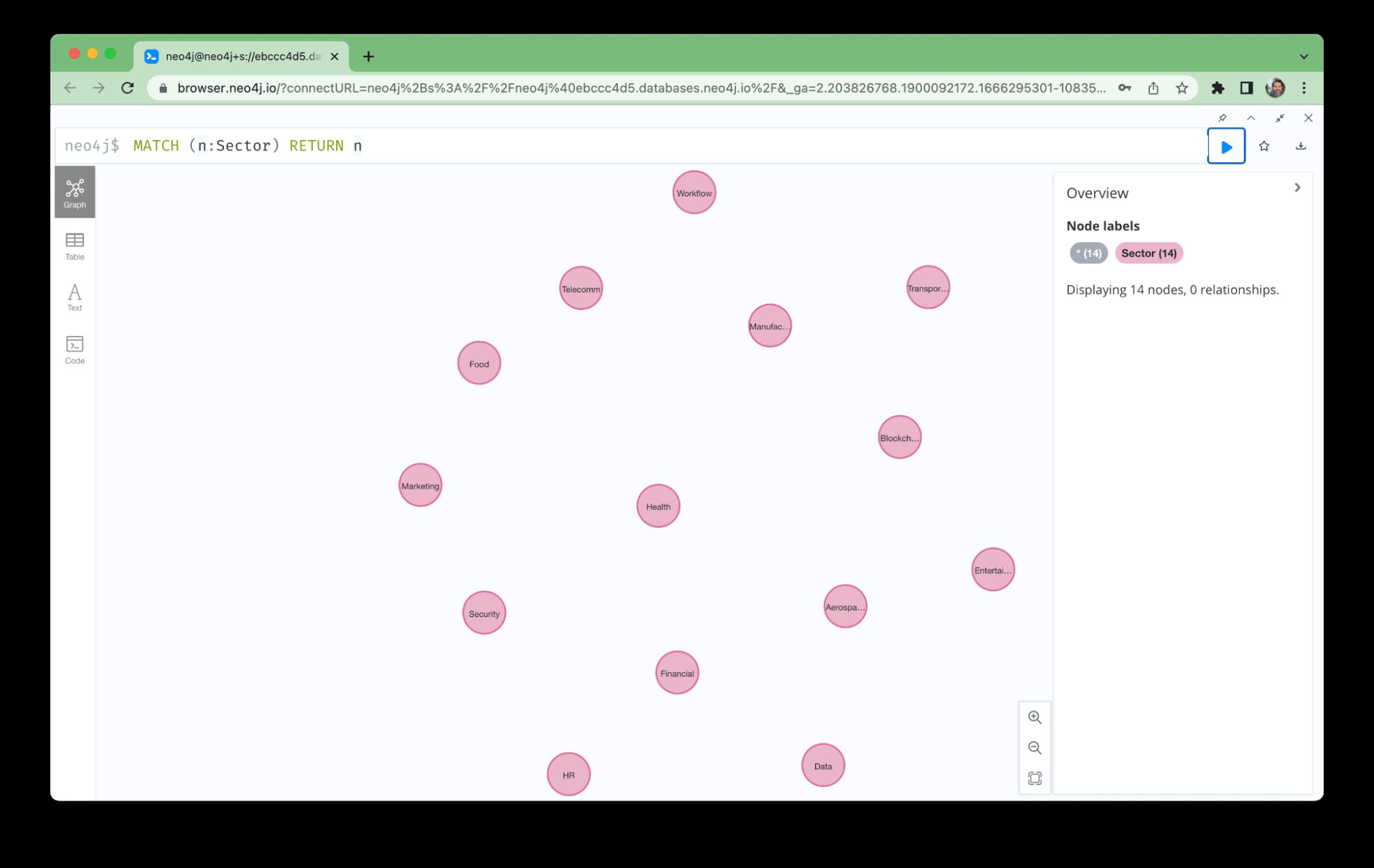
Task: Toggle the Sector node label filter
Action: pyautogui.click(x=1149, y=253)
